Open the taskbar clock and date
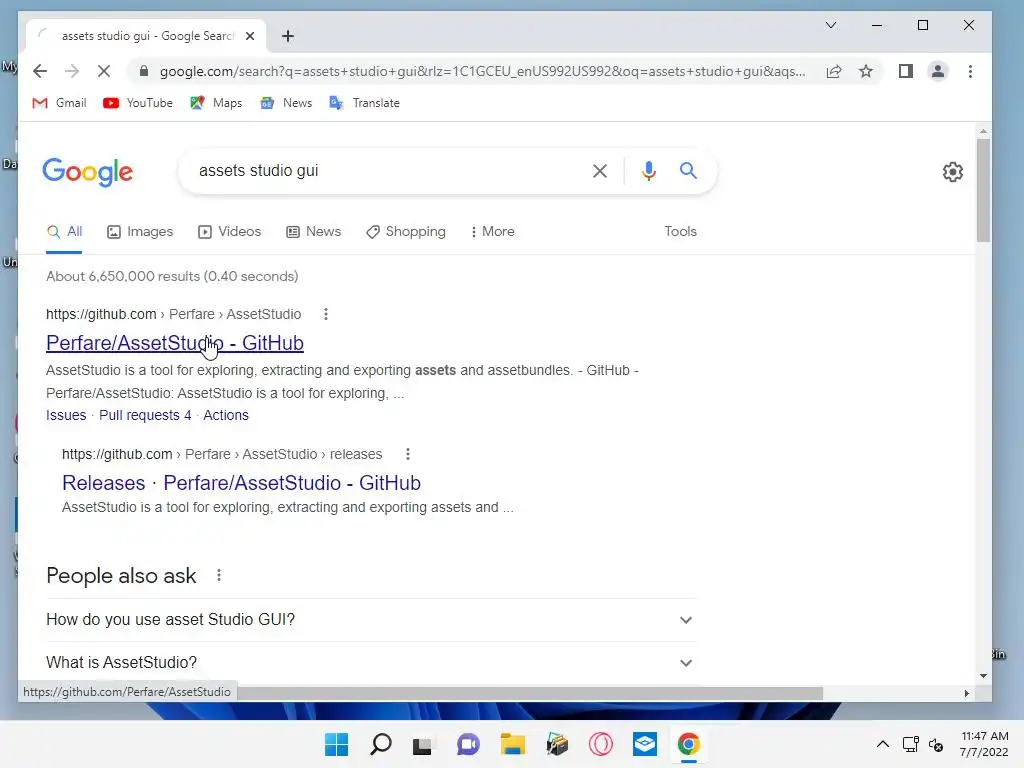 984,744
